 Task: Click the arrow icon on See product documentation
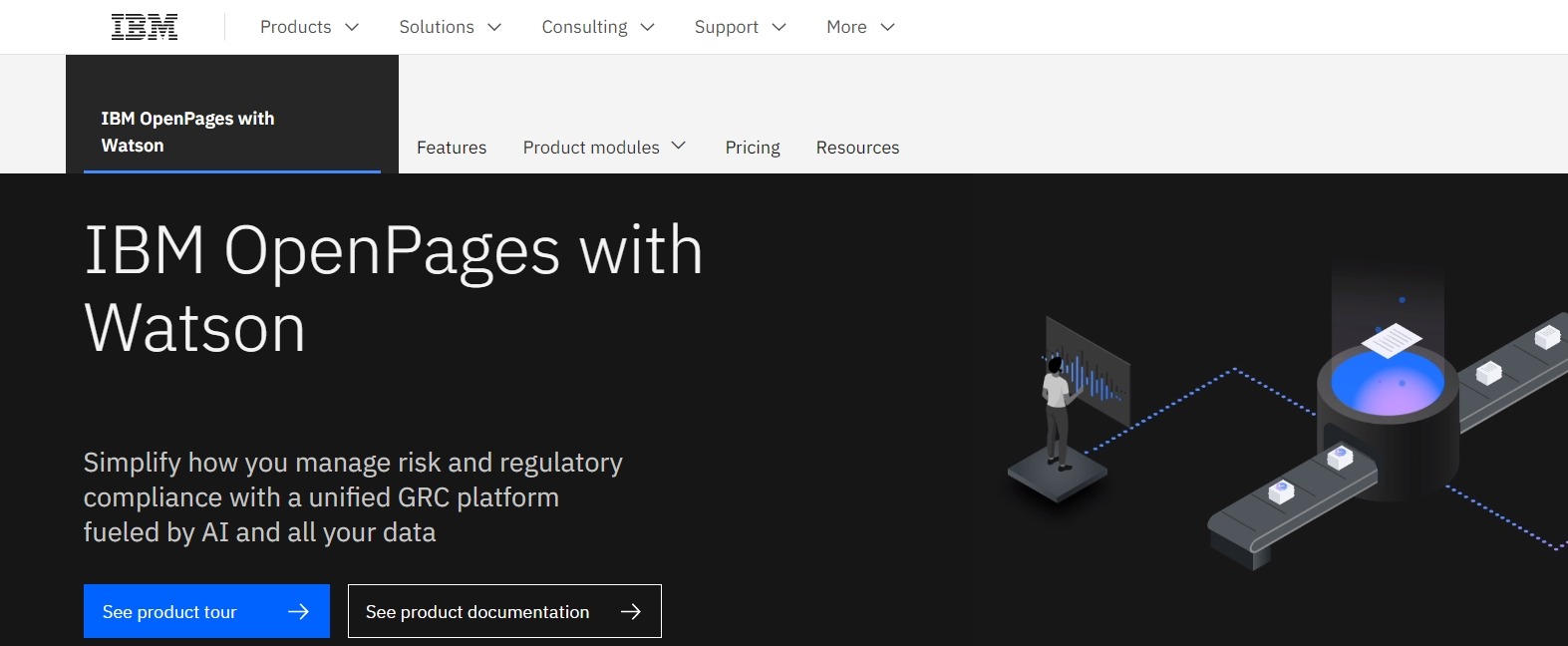point(630,611)
